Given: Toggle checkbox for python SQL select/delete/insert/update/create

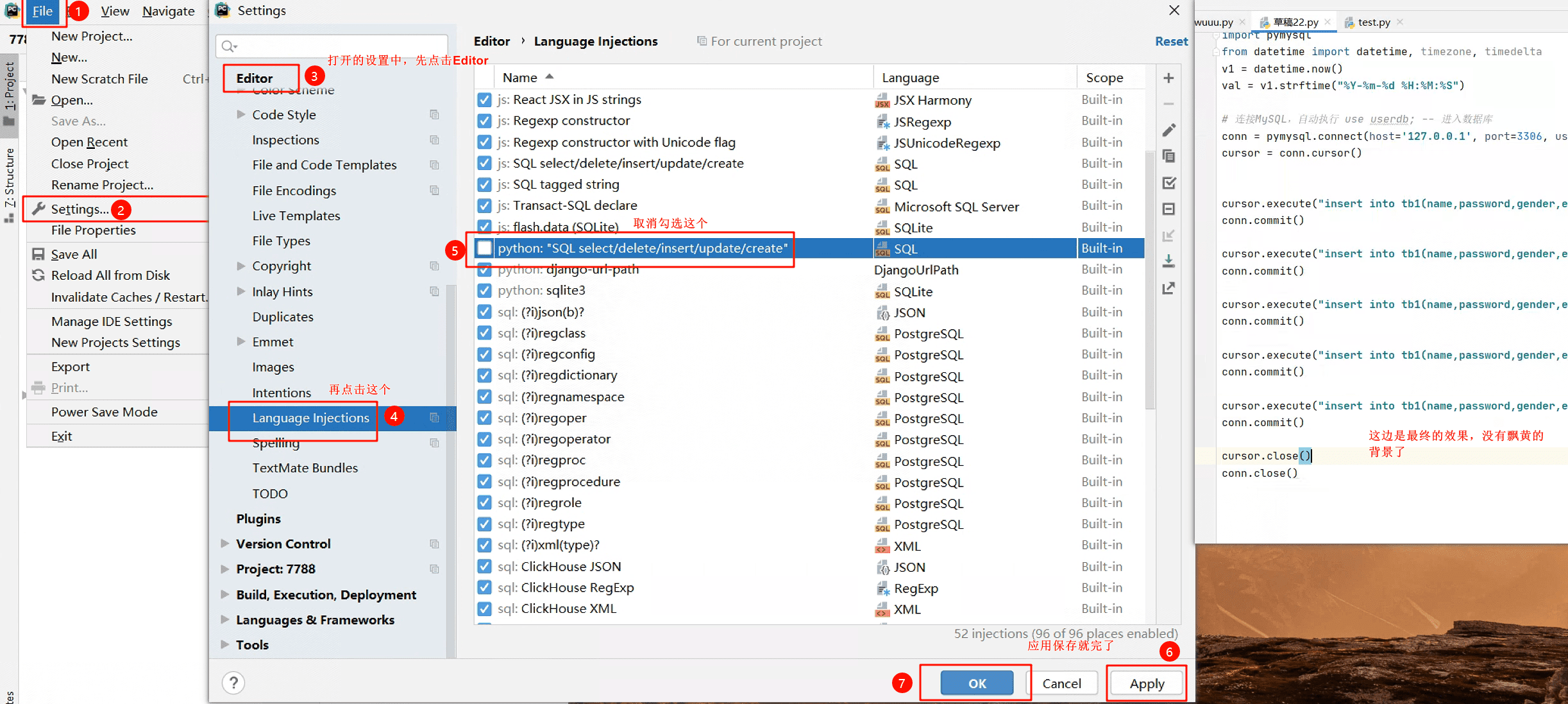Looking at the screenshot, I should 484,248.
